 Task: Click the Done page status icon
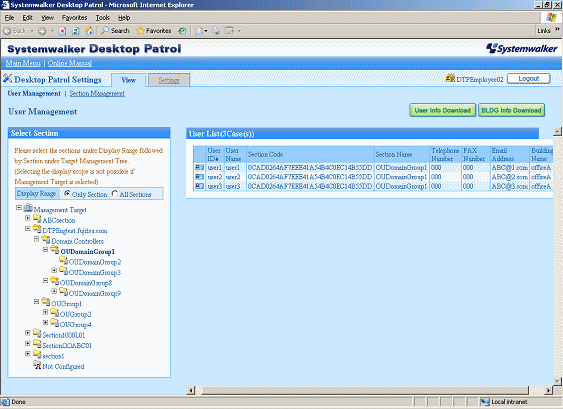(6, 401)
